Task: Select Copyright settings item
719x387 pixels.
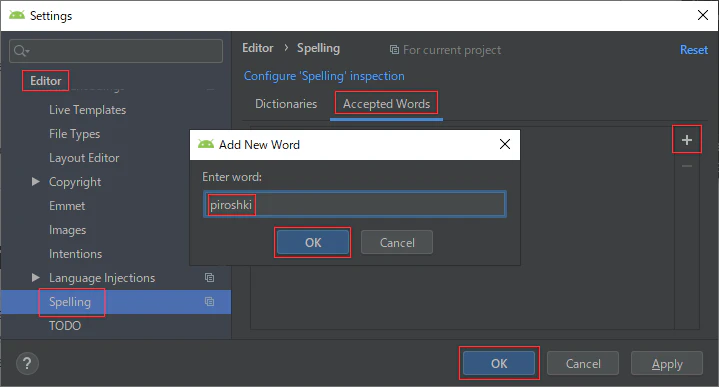Action: pyautogui.click(x=75, y=182)
